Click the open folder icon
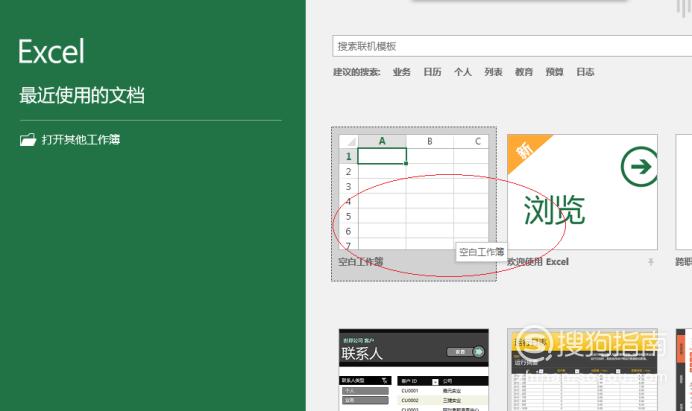Image resolution: width=692 pixels, height=411 pixels. coord(28,140)
